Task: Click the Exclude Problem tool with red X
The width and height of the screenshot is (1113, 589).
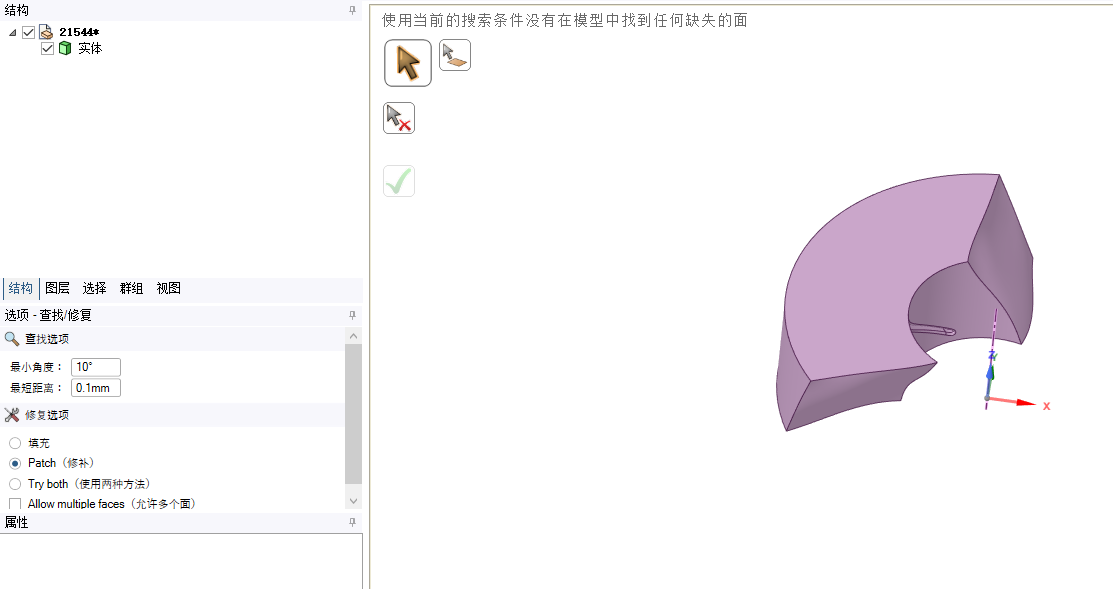Action: coord(399,118)
